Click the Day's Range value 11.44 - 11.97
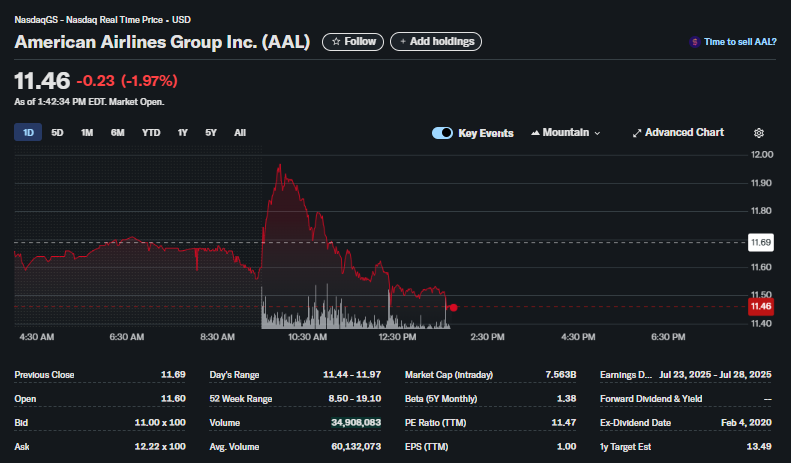 point(352,375)
